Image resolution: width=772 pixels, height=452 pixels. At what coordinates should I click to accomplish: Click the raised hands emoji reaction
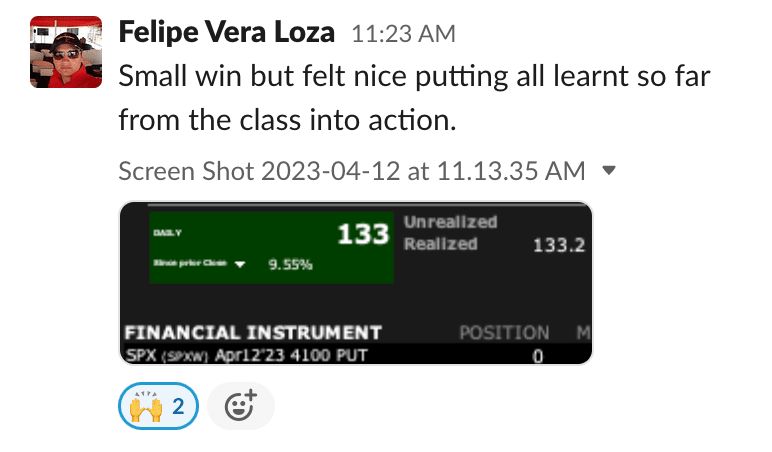pos(159,406)
